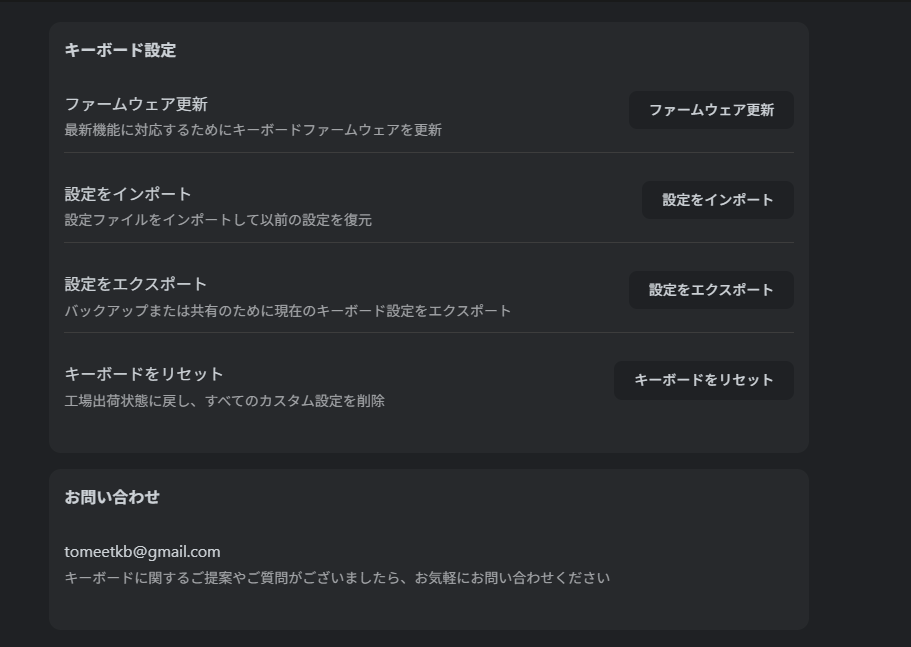Hit the キーボードをリセット button
The height and width of the screenshot is (647, 911).
[703, 380]
